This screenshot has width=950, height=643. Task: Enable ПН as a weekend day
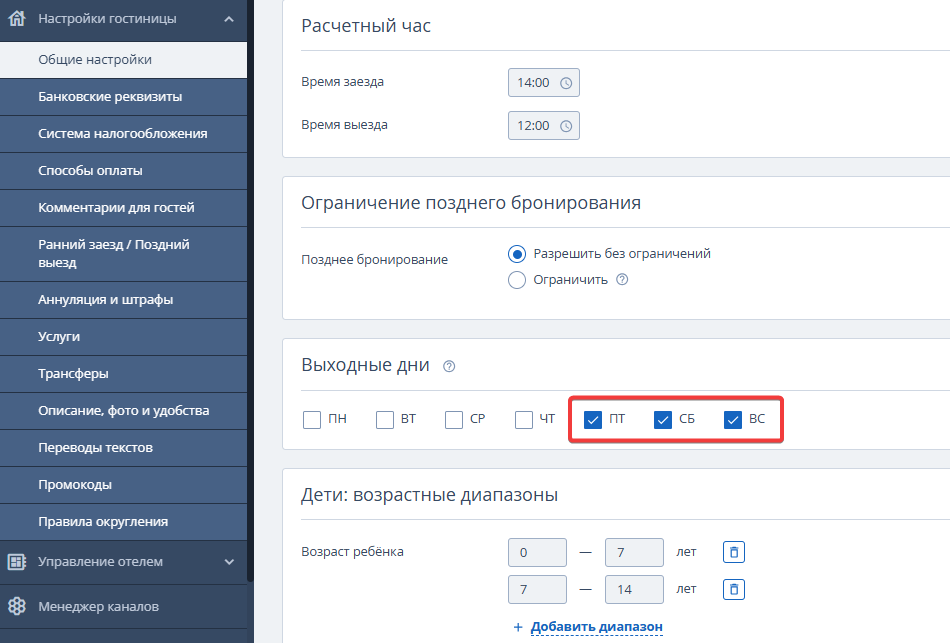point(312,420)
